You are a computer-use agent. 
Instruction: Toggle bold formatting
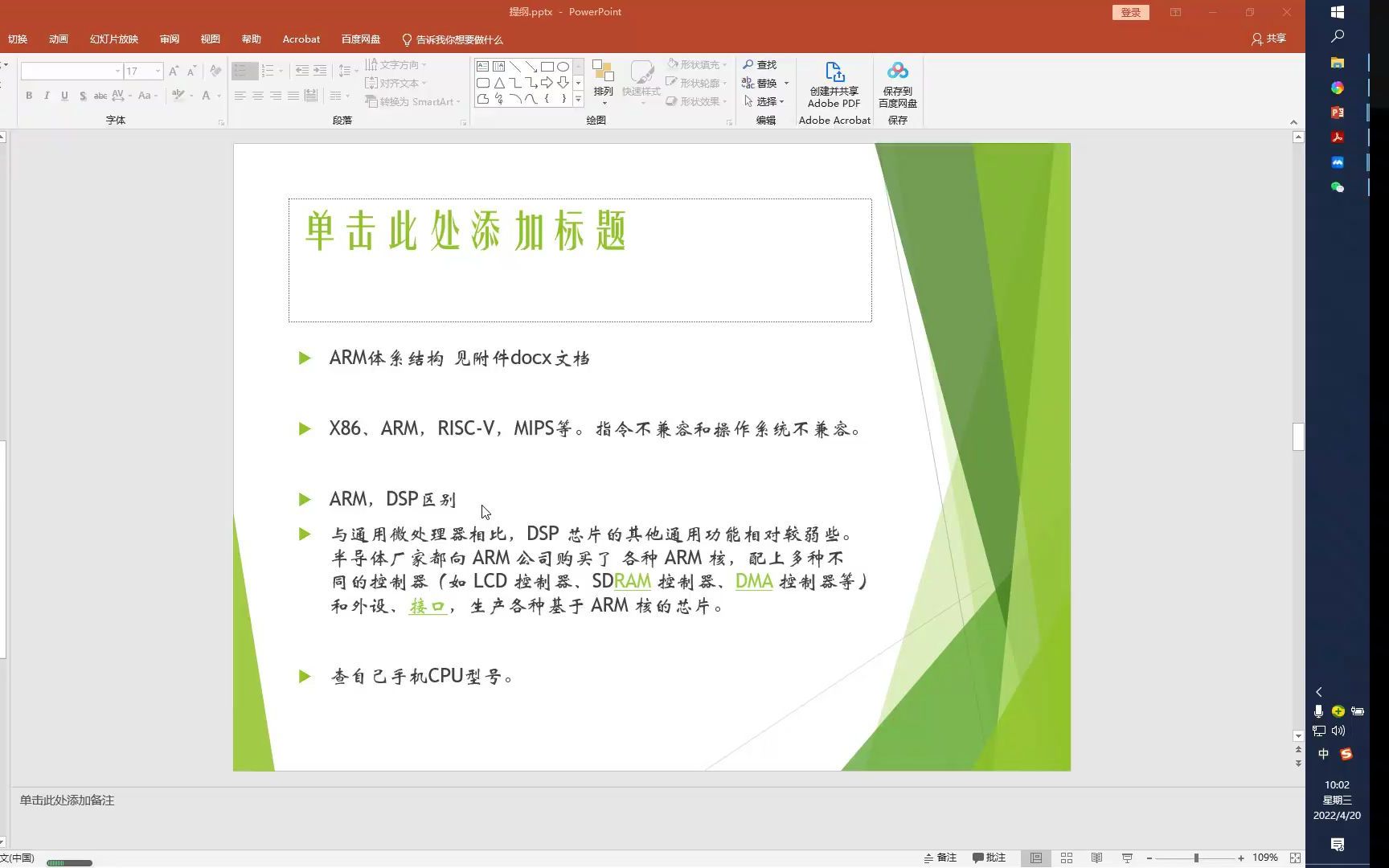point(28,95)
